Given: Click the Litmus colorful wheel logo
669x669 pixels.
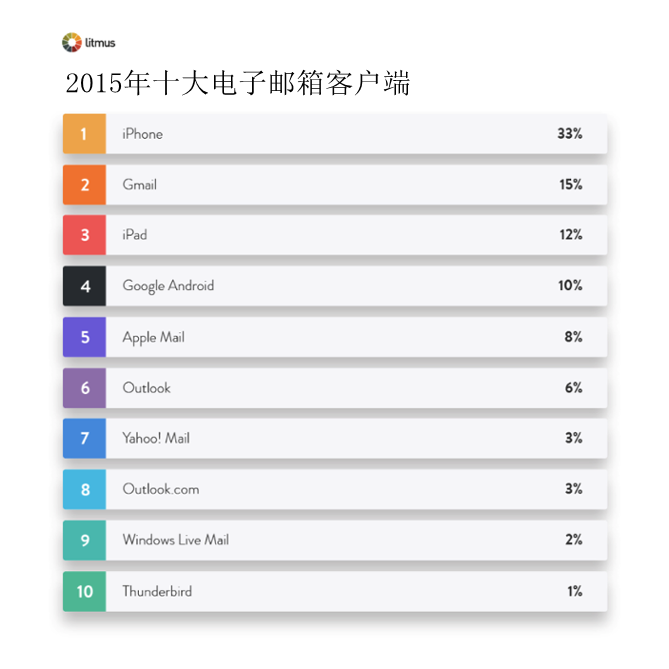Looking at the screenshot, I should pyautogui.click(x=72, y=42).
